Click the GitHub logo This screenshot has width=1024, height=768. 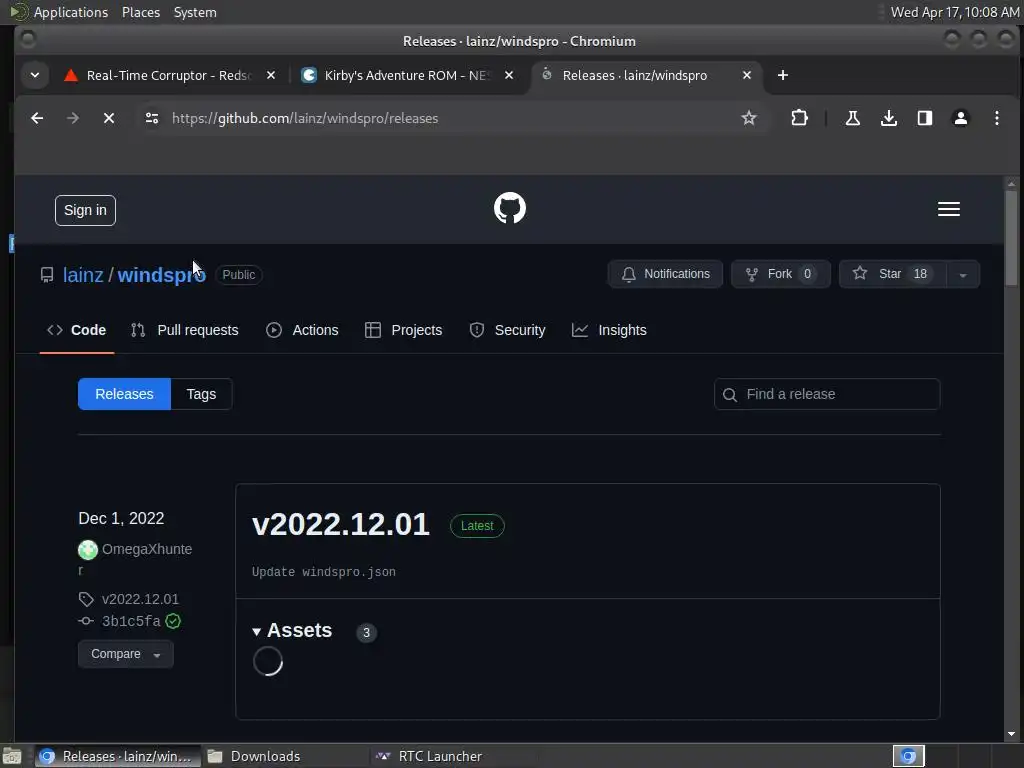click(x=509, y=208)
